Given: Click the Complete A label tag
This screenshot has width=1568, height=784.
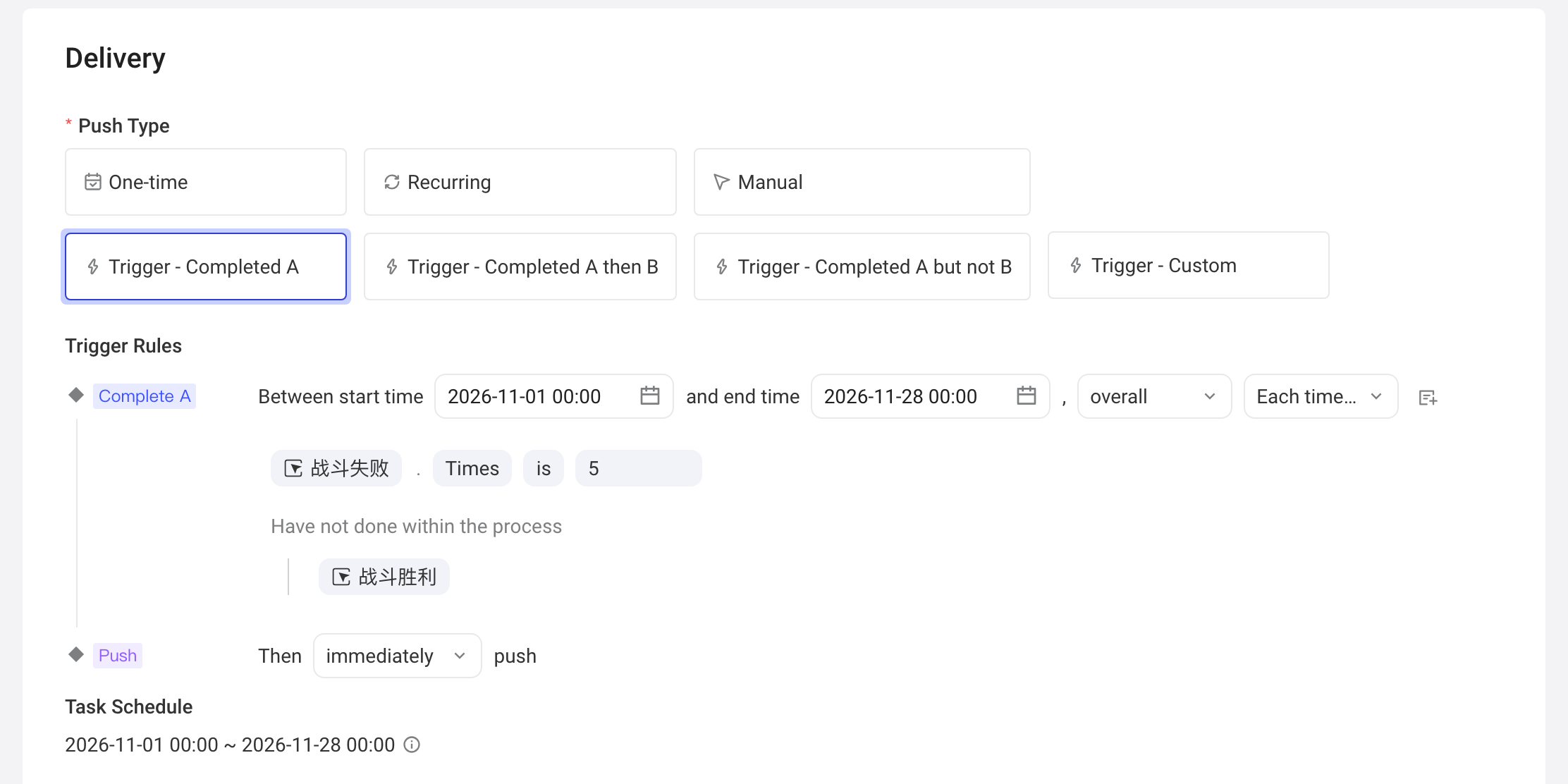Looking at the screenshot, I should point(145,396).
